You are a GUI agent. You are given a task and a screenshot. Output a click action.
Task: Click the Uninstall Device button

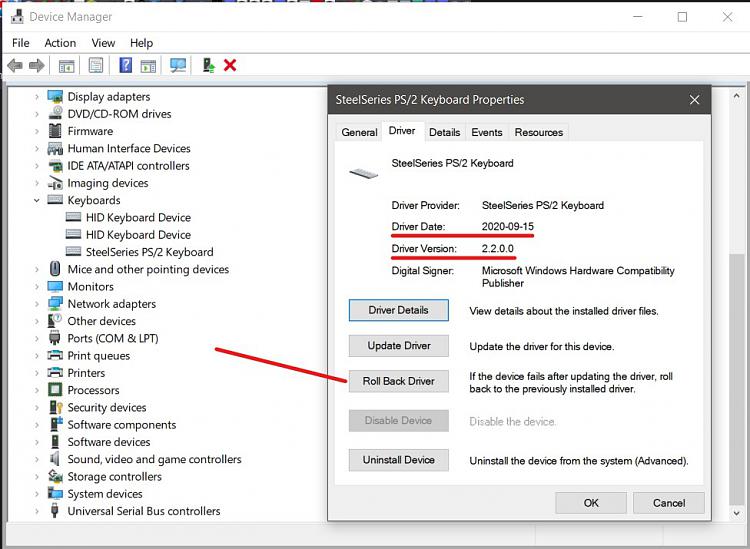point(398,460)
